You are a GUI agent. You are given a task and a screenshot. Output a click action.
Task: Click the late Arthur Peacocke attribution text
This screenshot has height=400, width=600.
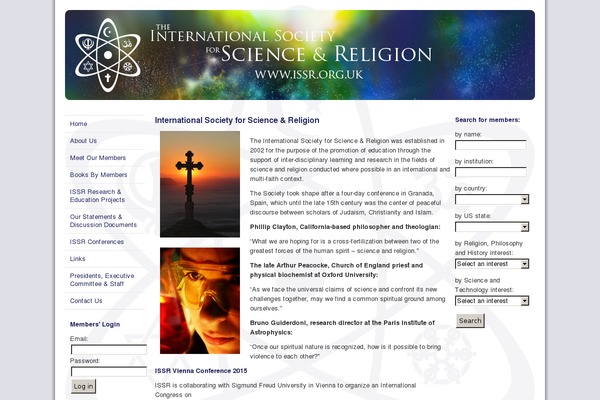pyautogui.click(x=336, y=270)
